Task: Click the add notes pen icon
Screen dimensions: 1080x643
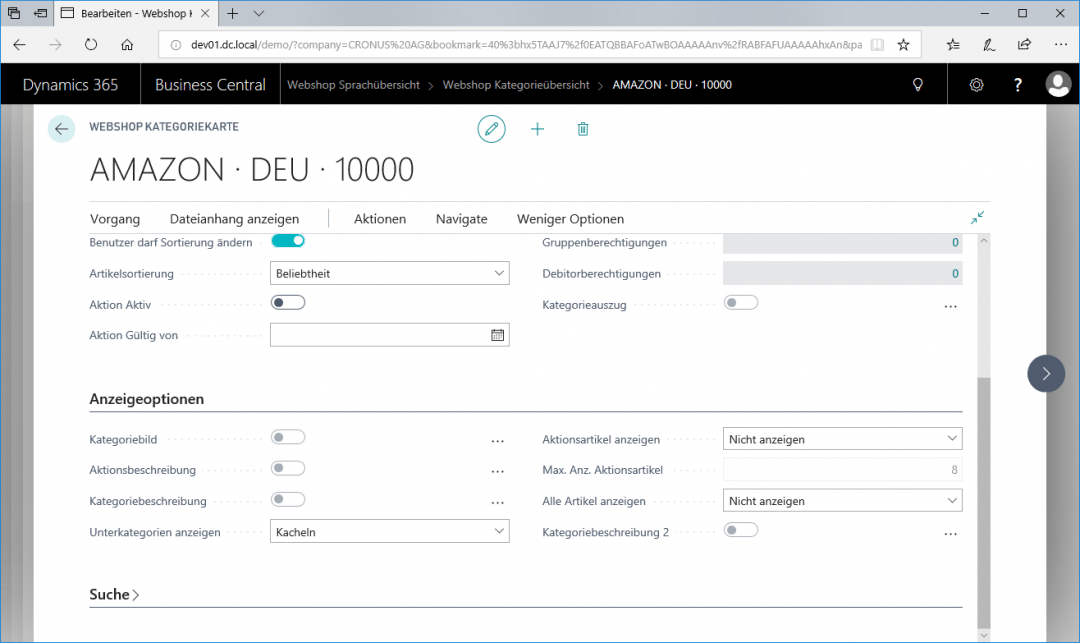Action: tap(988, 45)
